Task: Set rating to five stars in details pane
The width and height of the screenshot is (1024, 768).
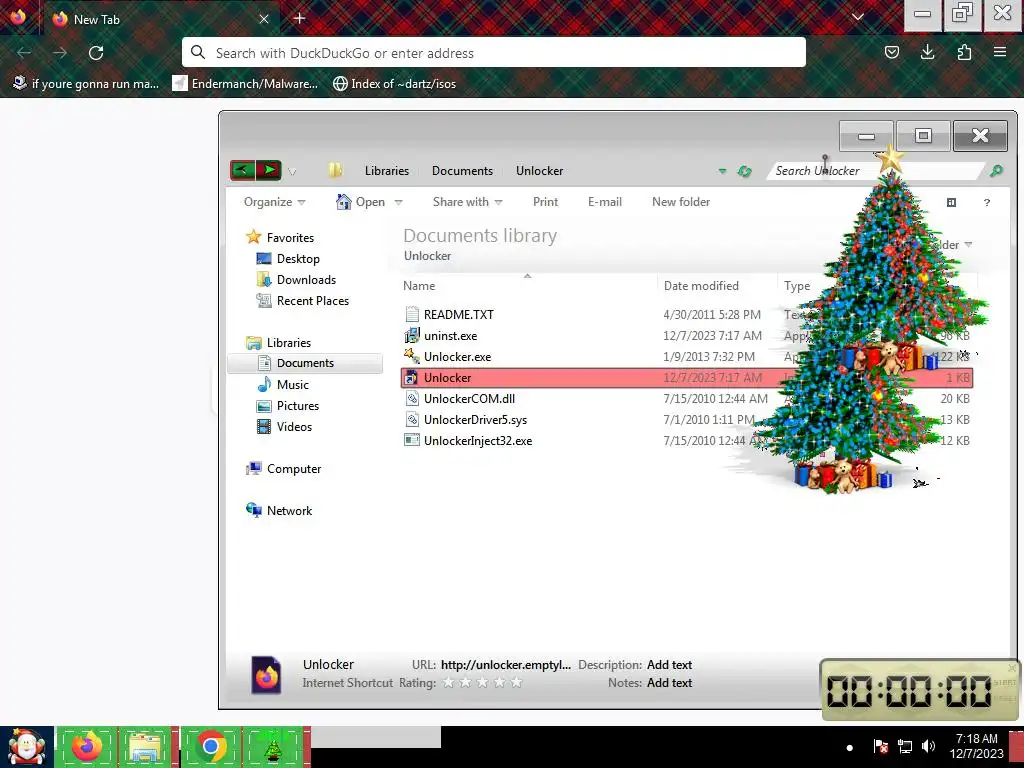Action: [x=517, y=682]
